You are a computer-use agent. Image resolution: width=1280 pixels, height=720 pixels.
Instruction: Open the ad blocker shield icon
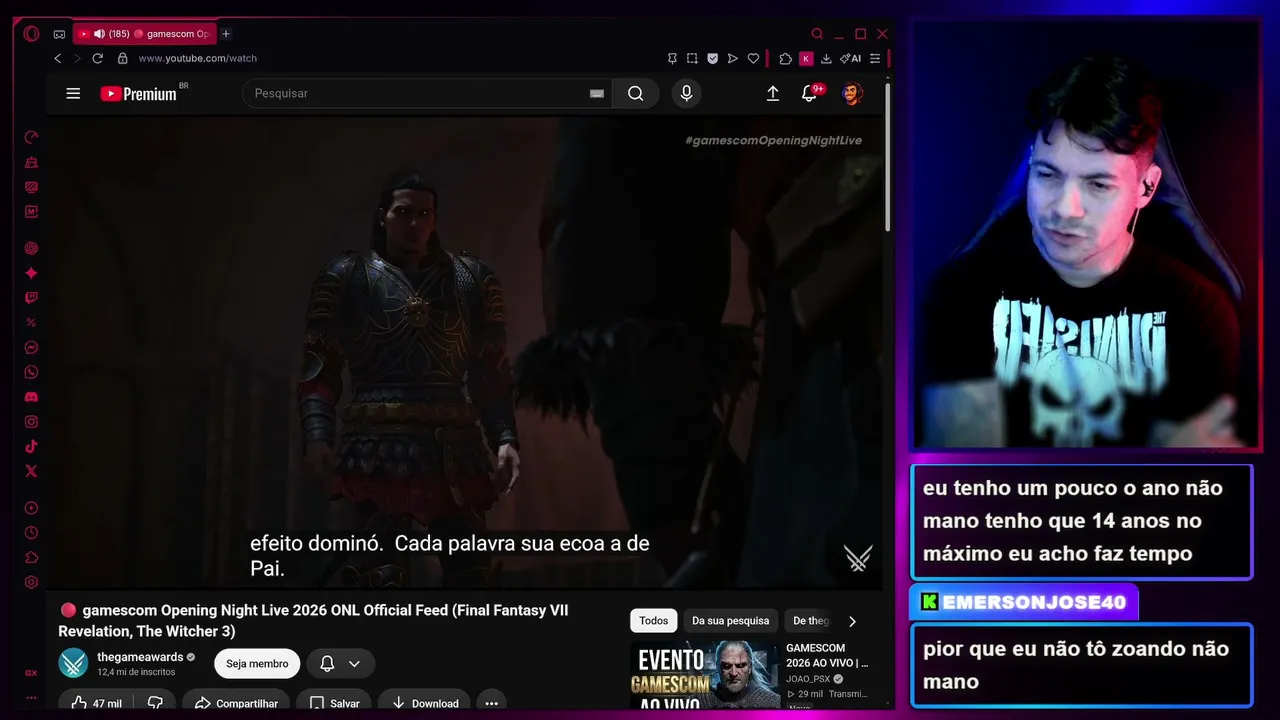tap(713, 59)
